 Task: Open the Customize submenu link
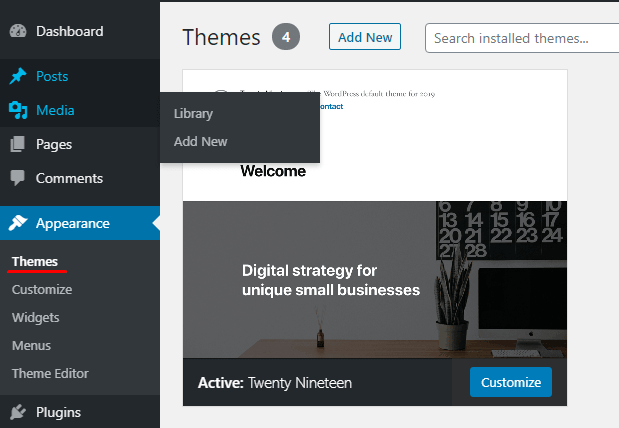pos(42,289)
